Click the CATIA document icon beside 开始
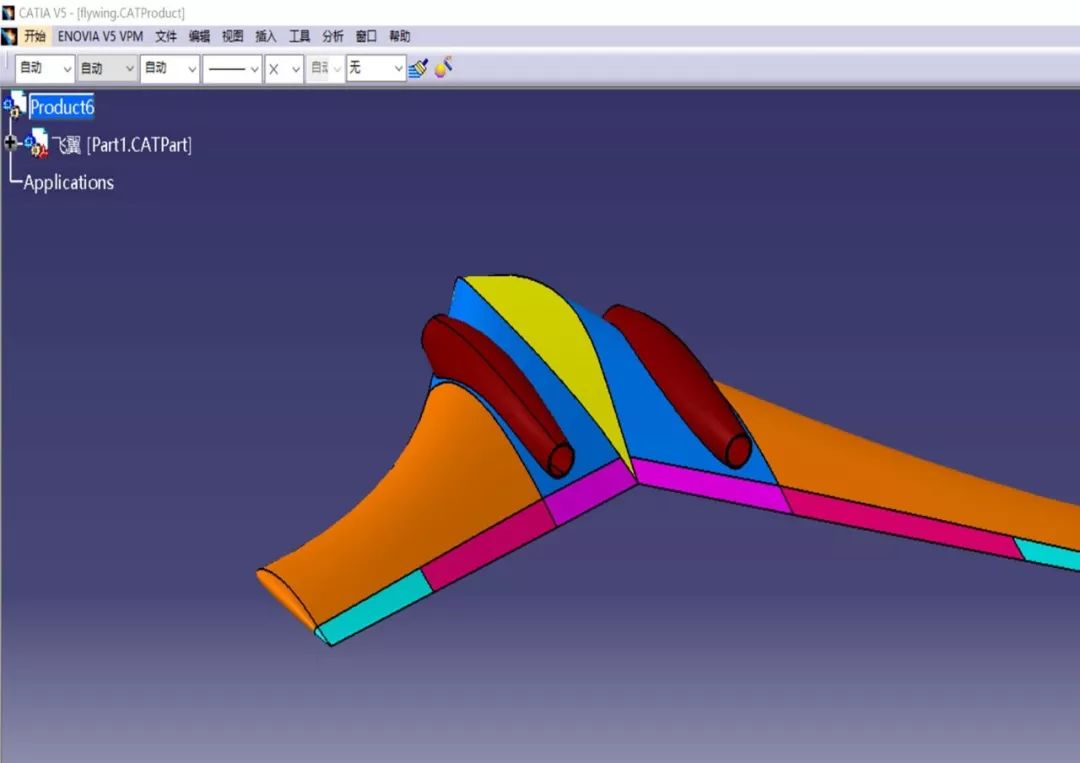 pyautogui.click(x=10, y=37)
